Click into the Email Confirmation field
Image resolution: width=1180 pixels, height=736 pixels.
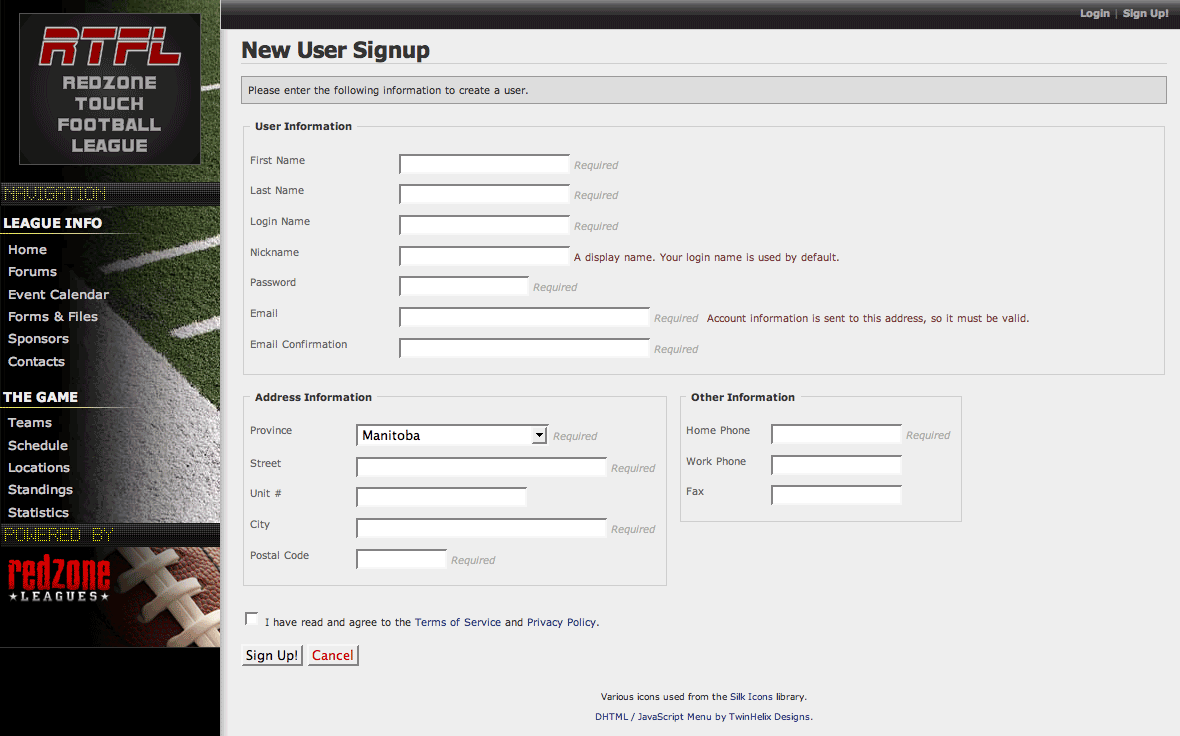[524, 348]
